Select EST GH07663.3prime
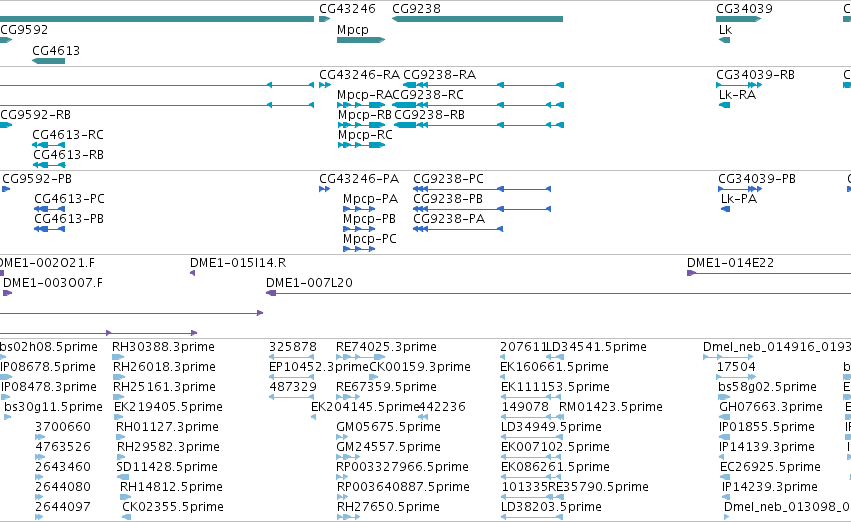 coord(771,408)
